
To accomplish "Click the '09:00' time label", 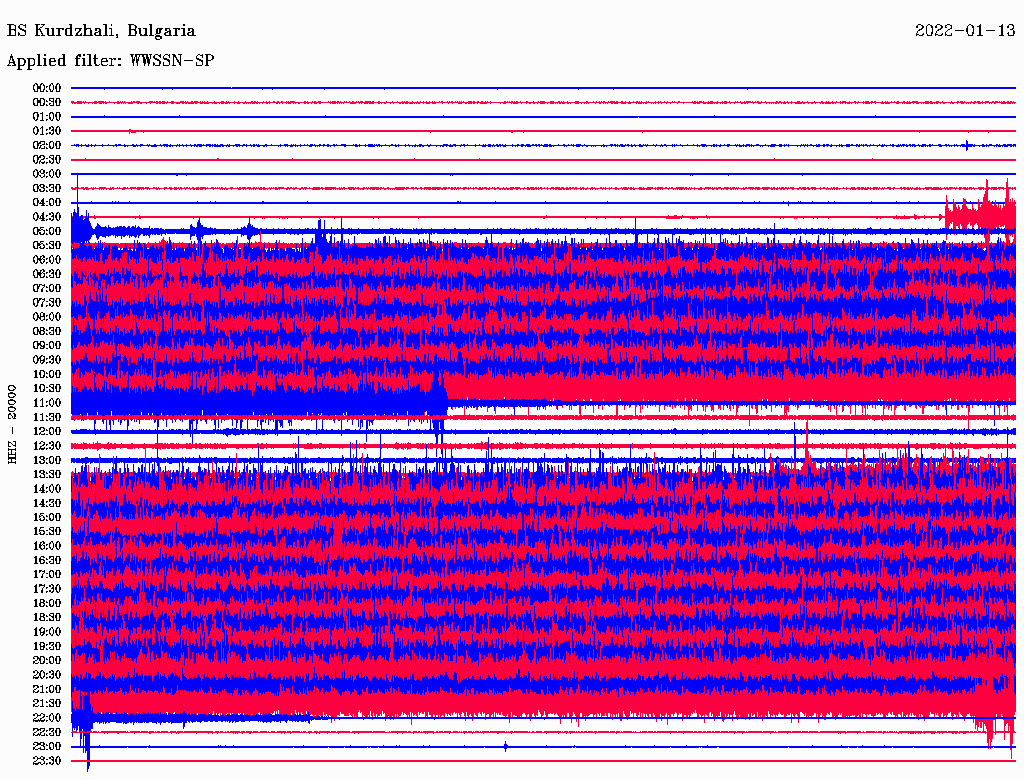I will point(46,346).
